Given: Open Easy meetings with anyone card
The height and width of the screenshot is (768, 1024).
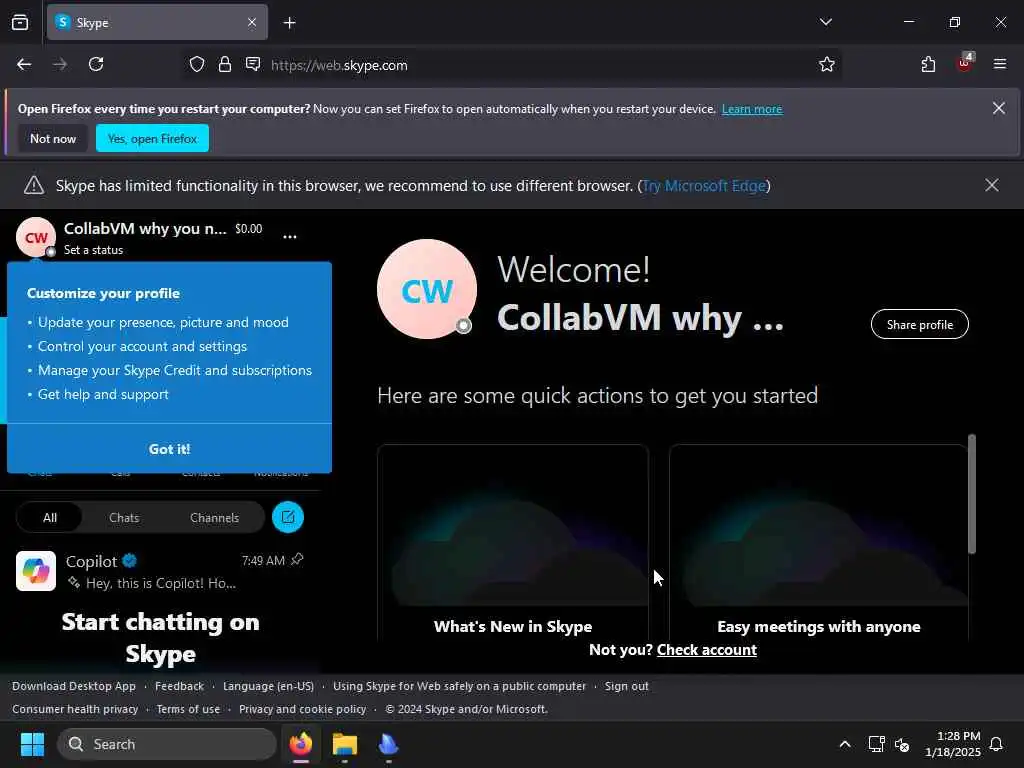Looking at the screenshot, I should pos(818,542).
